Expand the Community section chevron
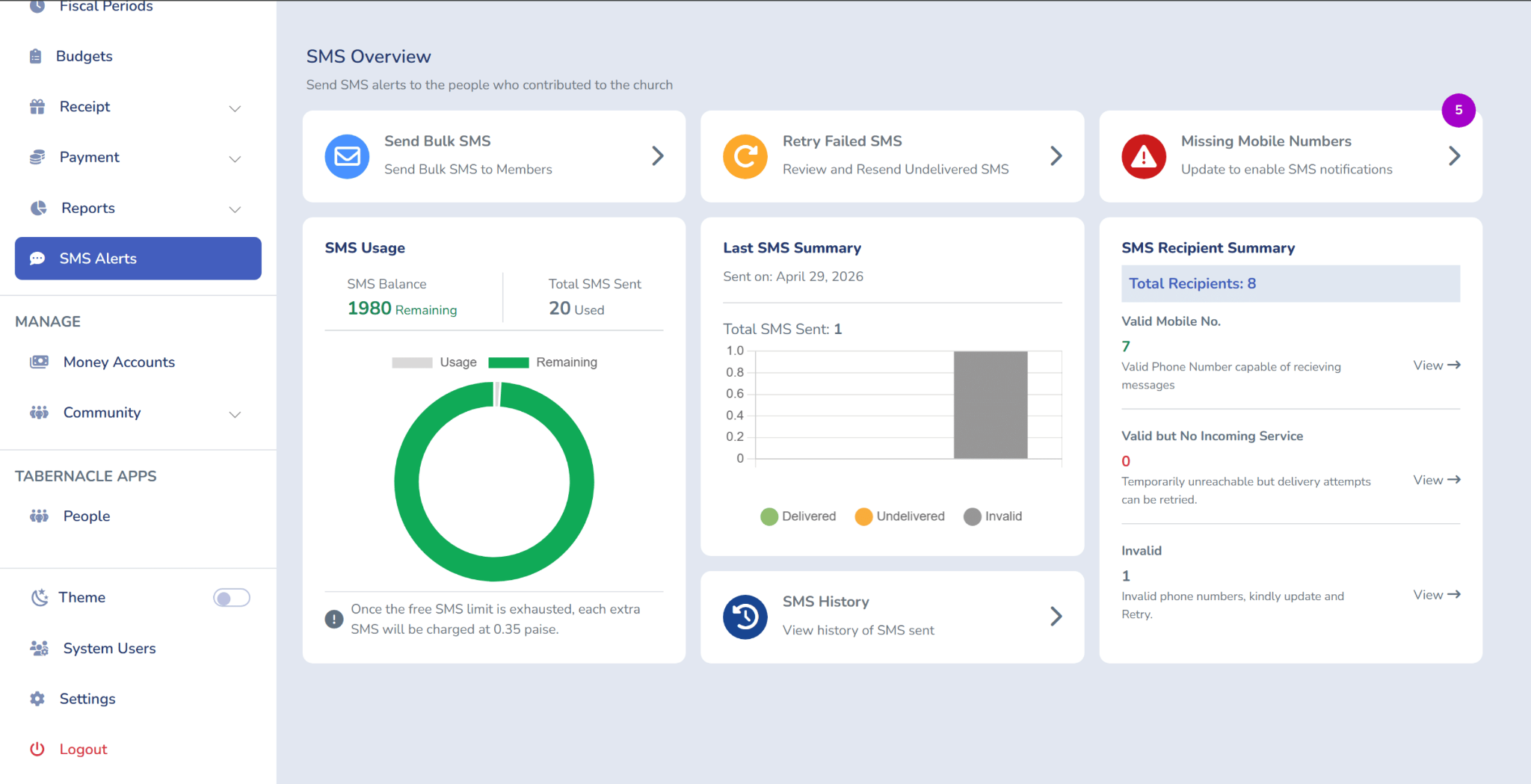Viewport: 1531px width, 784px height. point(235,414)
